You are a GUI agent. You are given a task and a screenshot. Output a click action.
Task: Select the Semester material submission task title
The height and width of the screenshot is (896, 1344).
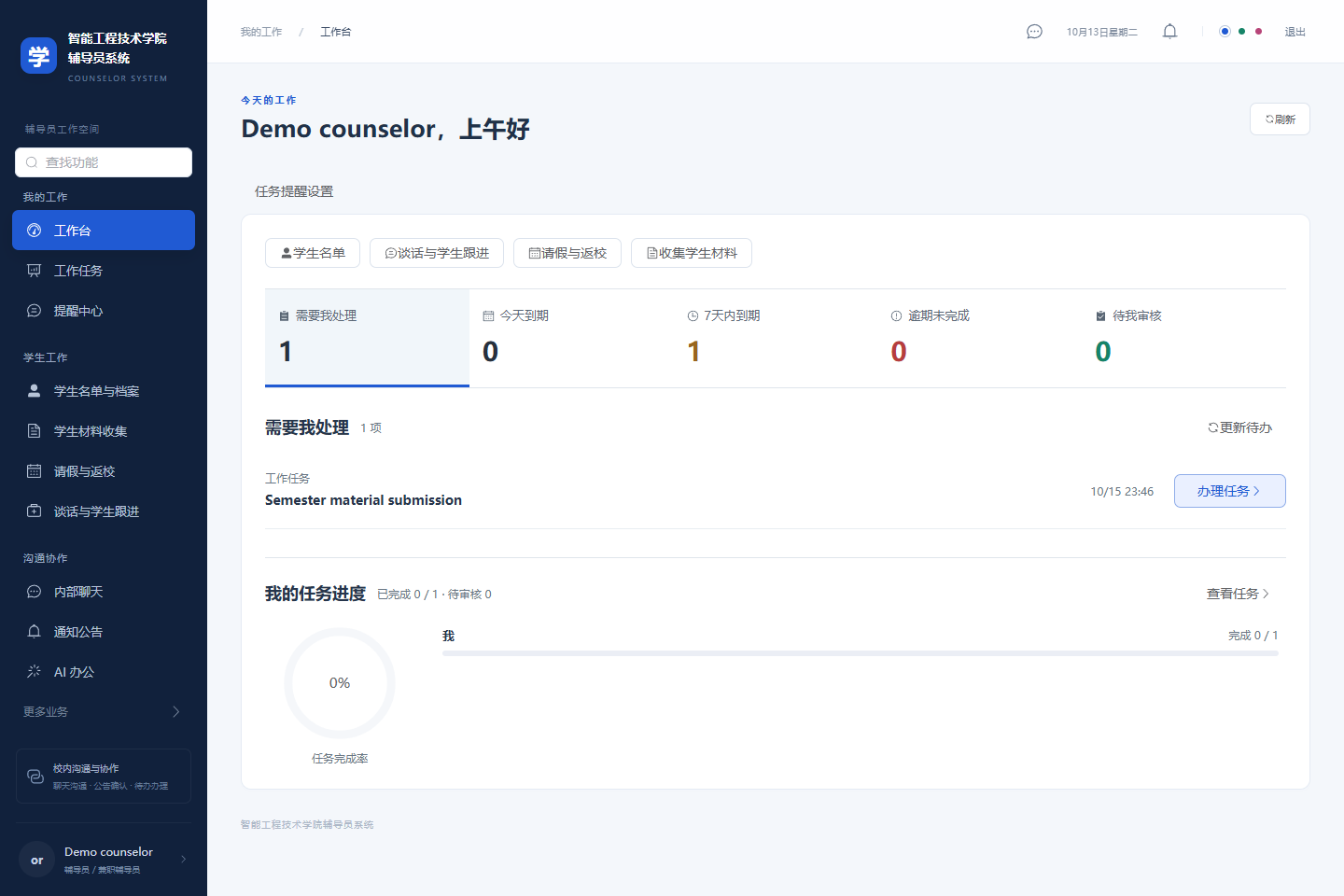coord(363,500)
